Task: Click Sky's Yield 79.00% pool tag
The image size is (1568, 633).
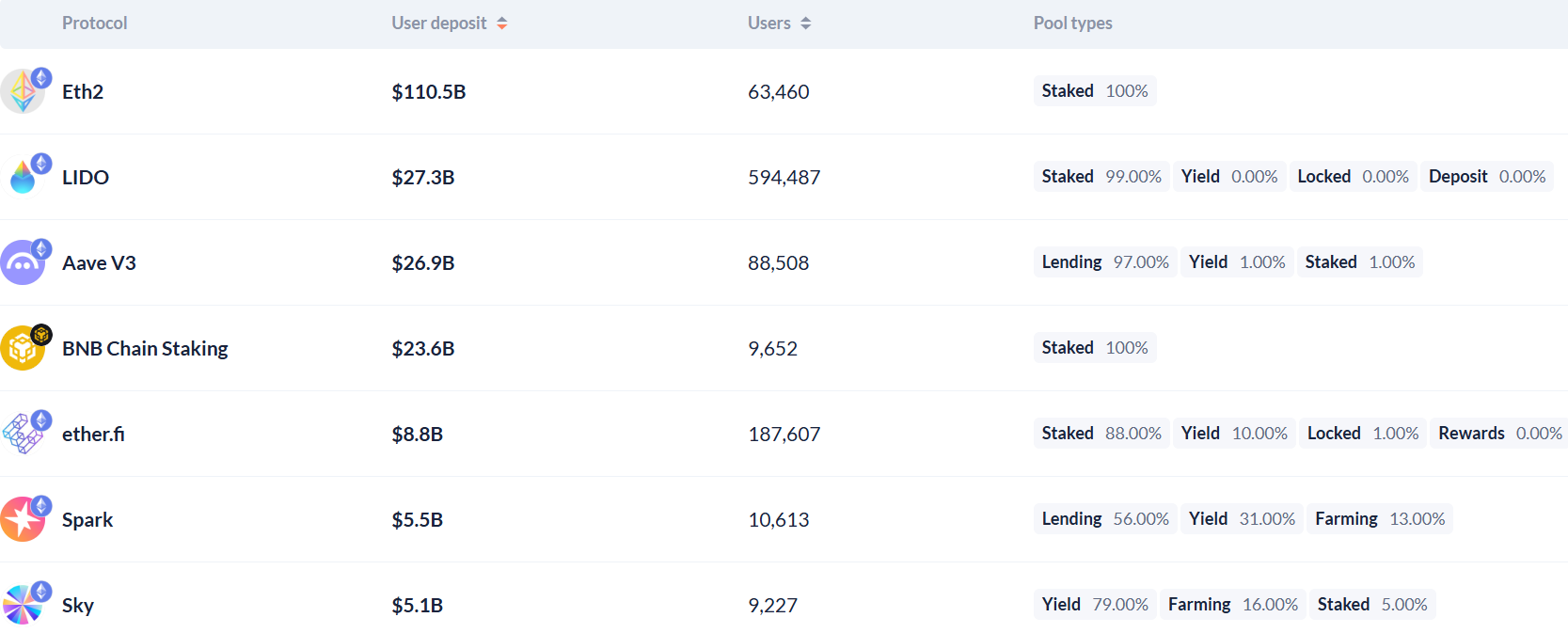Action: 1094,605
